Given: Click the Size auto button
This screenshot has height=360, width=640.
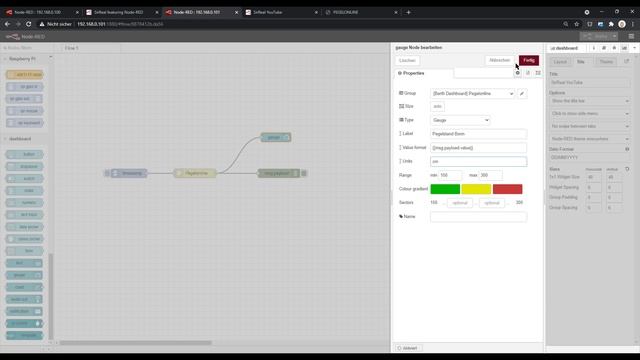Looking at the screenshot, I should 437,107.
